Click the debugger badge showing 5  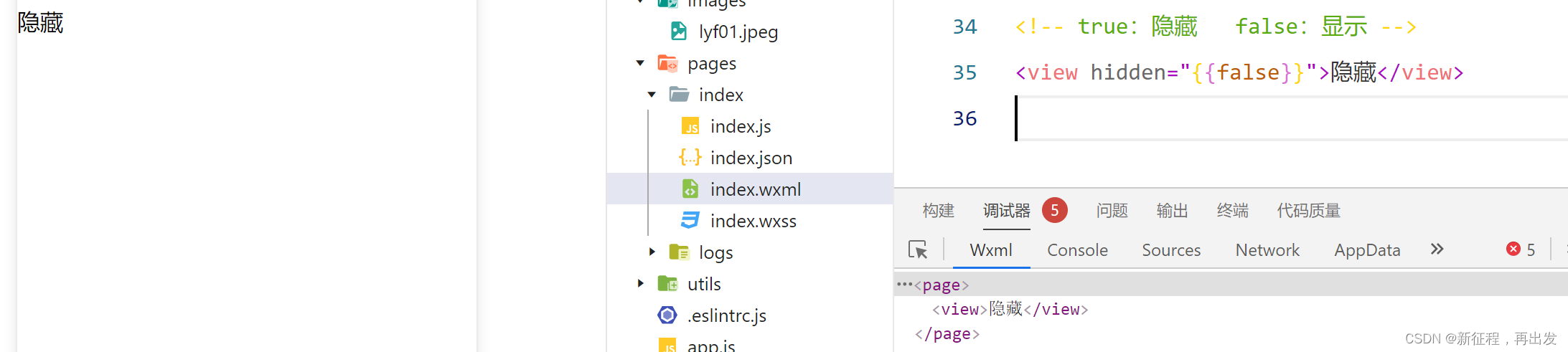pyautogui.click(x=1054, y=210)
